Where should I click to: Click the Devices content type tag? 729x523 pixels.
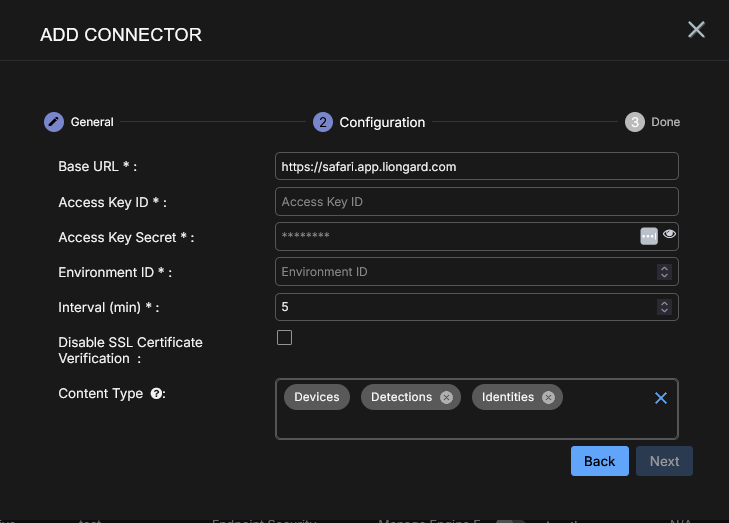tap(317, 397)
